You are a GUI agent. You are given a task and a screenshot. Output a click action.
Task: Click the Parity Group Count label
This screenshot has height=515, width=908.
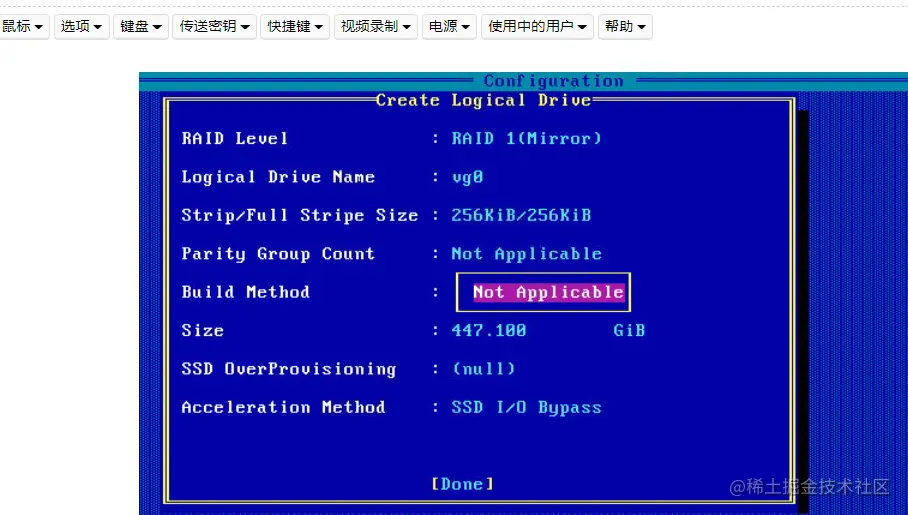coord(278,254)
